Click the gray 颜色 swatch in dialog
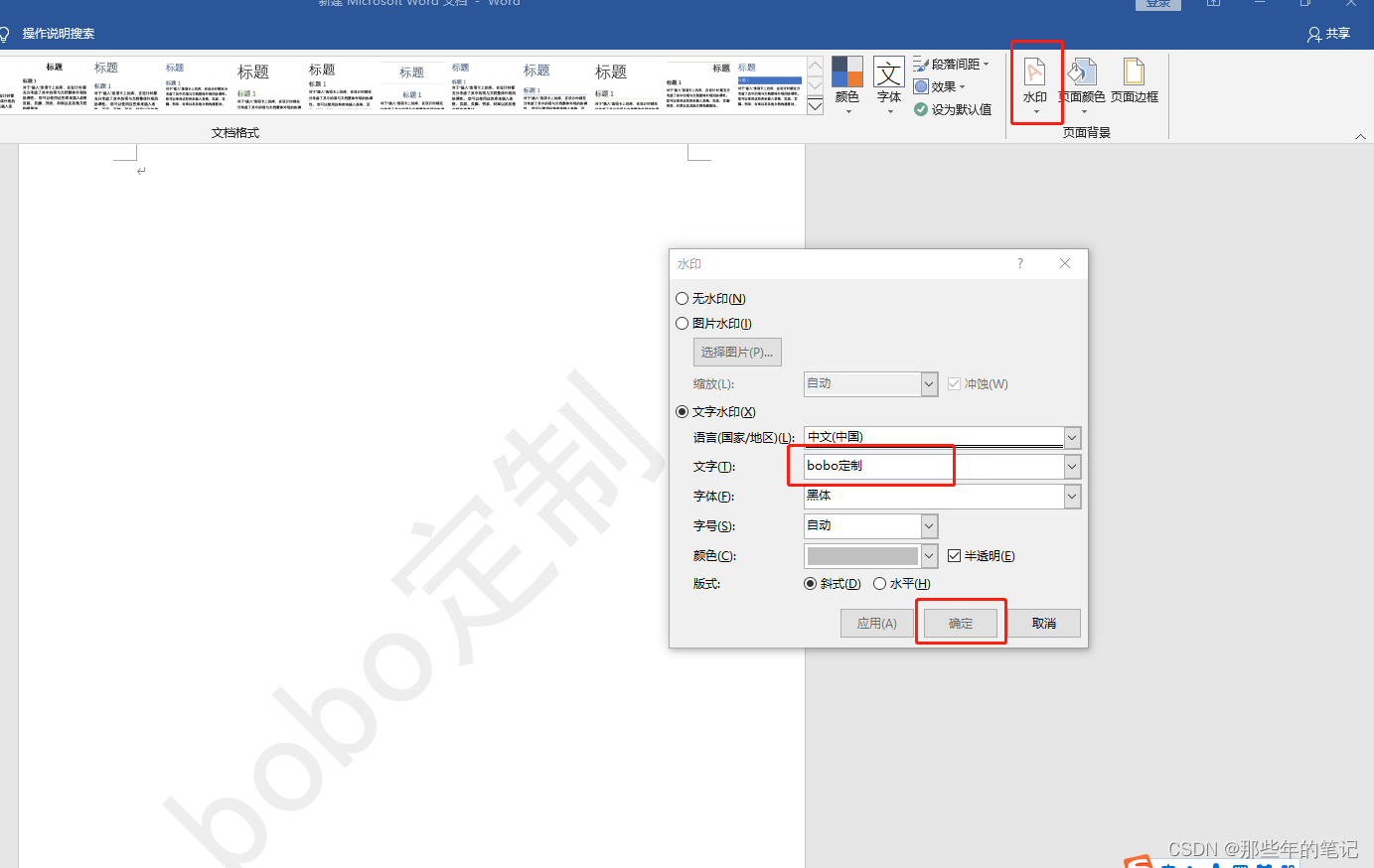Image resolution: width=1374 pixels, height=868 pixels. tap(862, 556)
